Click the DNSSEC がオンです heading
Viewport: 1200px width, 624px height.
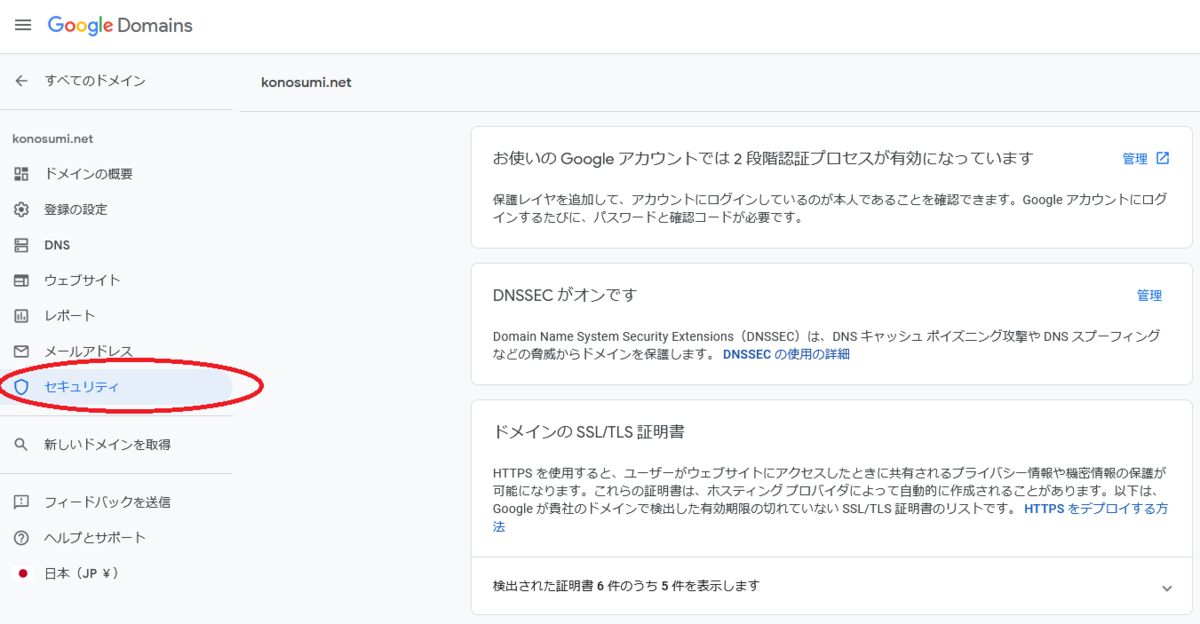pyautogui.click(x=565, y=295)
